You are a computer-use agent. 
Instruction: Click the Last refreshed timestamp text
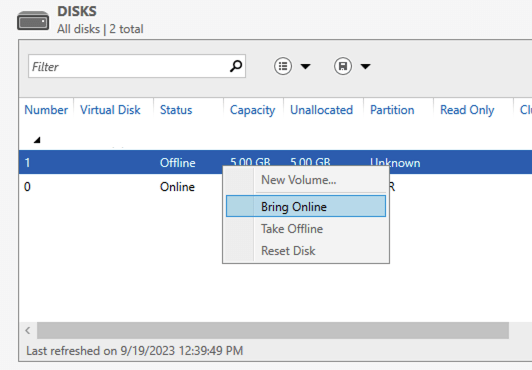135,350
